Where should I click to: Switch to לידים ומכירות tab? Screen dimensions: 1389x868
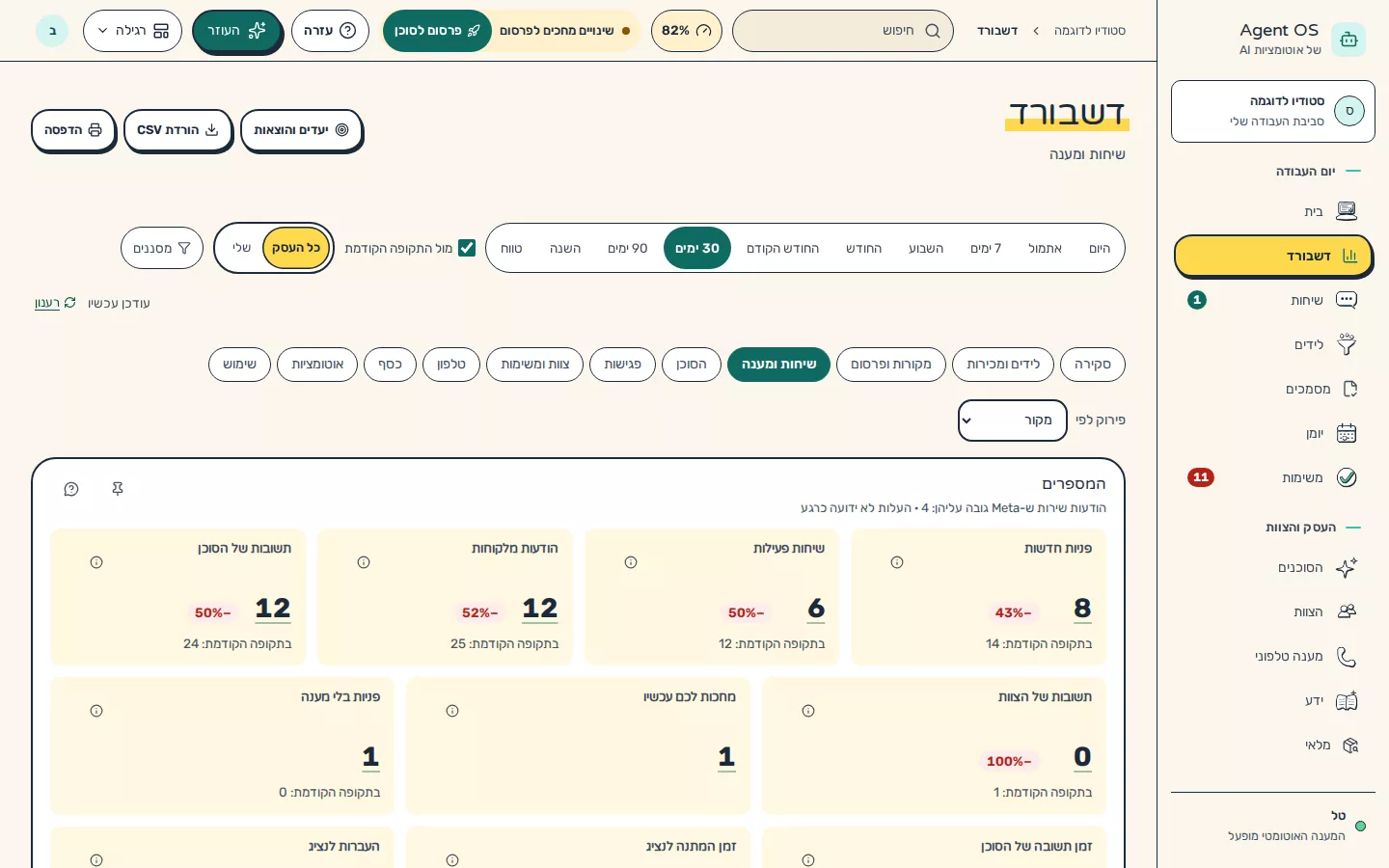(x=1002, y=365)
